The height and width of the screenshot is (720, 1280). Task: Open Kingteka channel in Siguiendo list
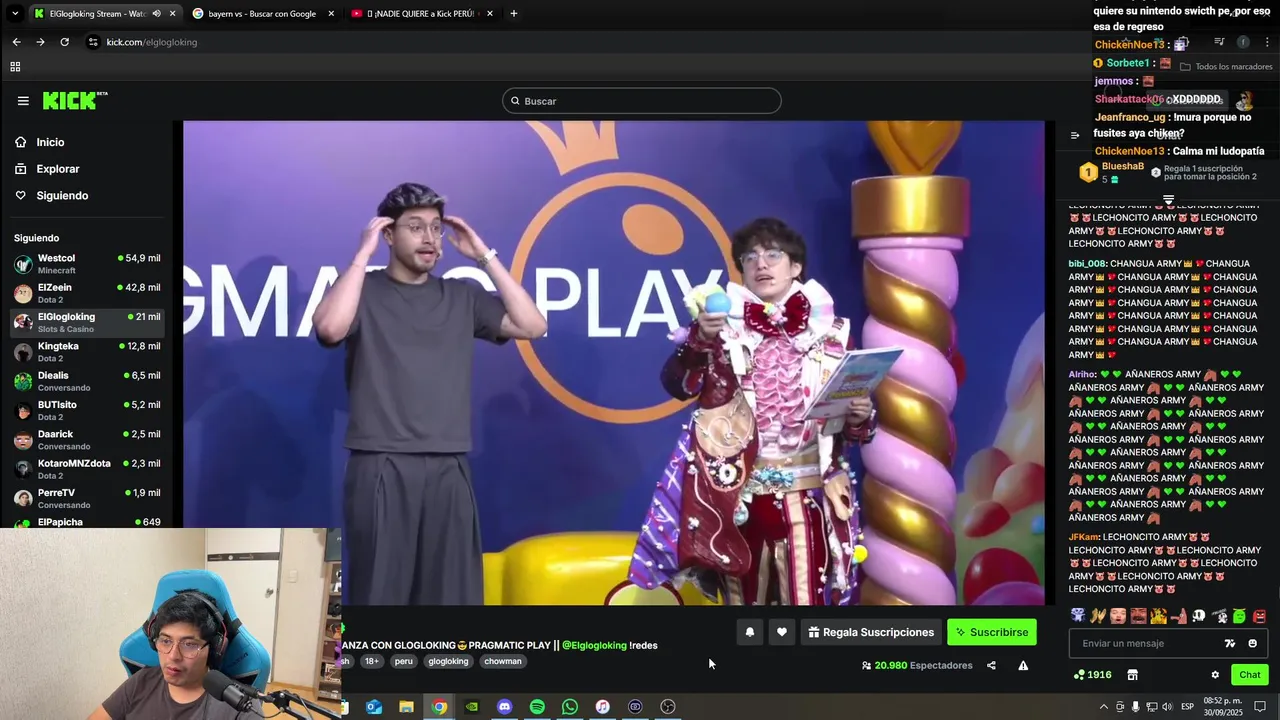86,352
